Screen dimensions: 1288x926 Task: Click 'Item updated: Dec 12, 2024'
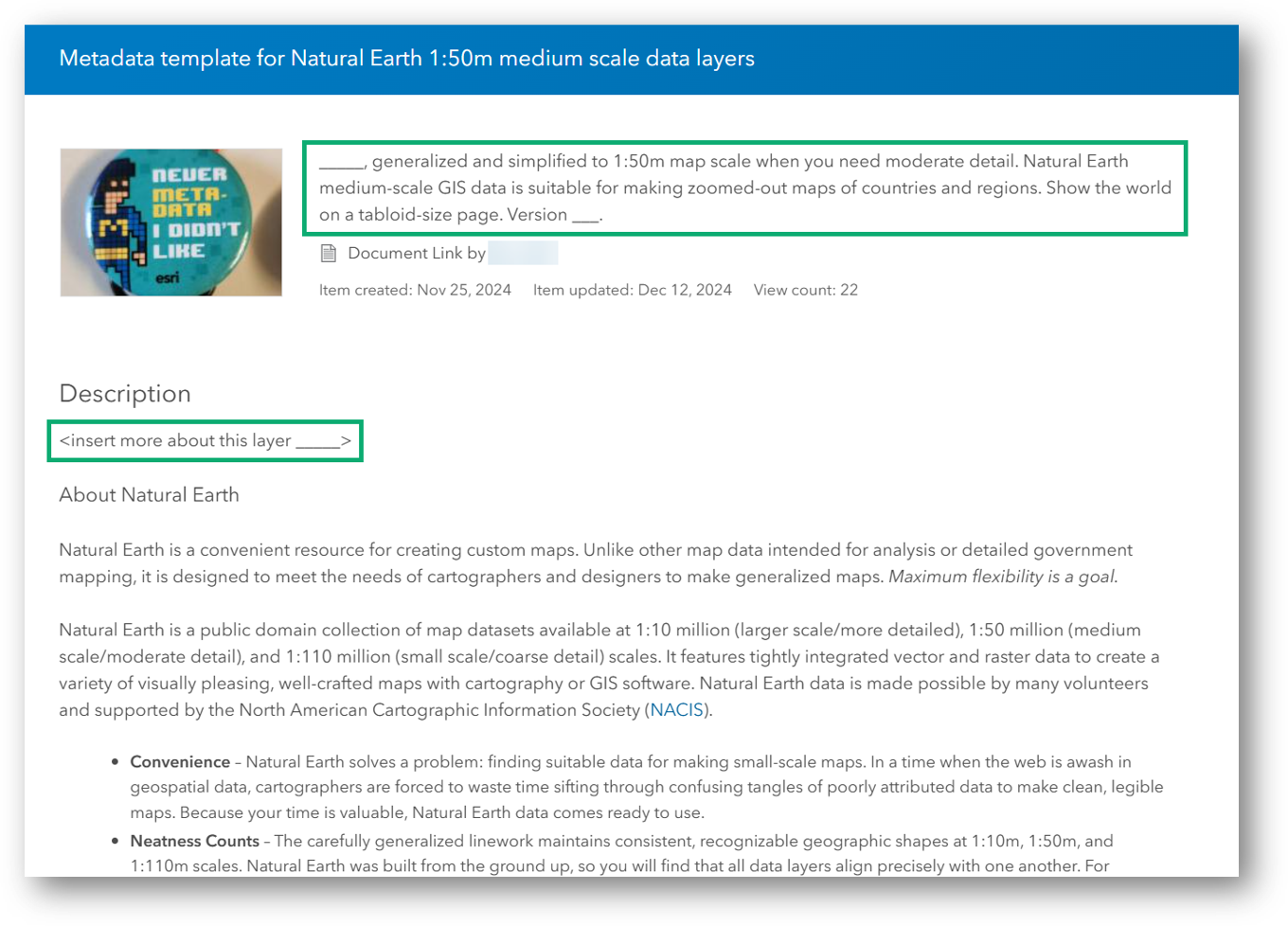click(x=632, y=290)
